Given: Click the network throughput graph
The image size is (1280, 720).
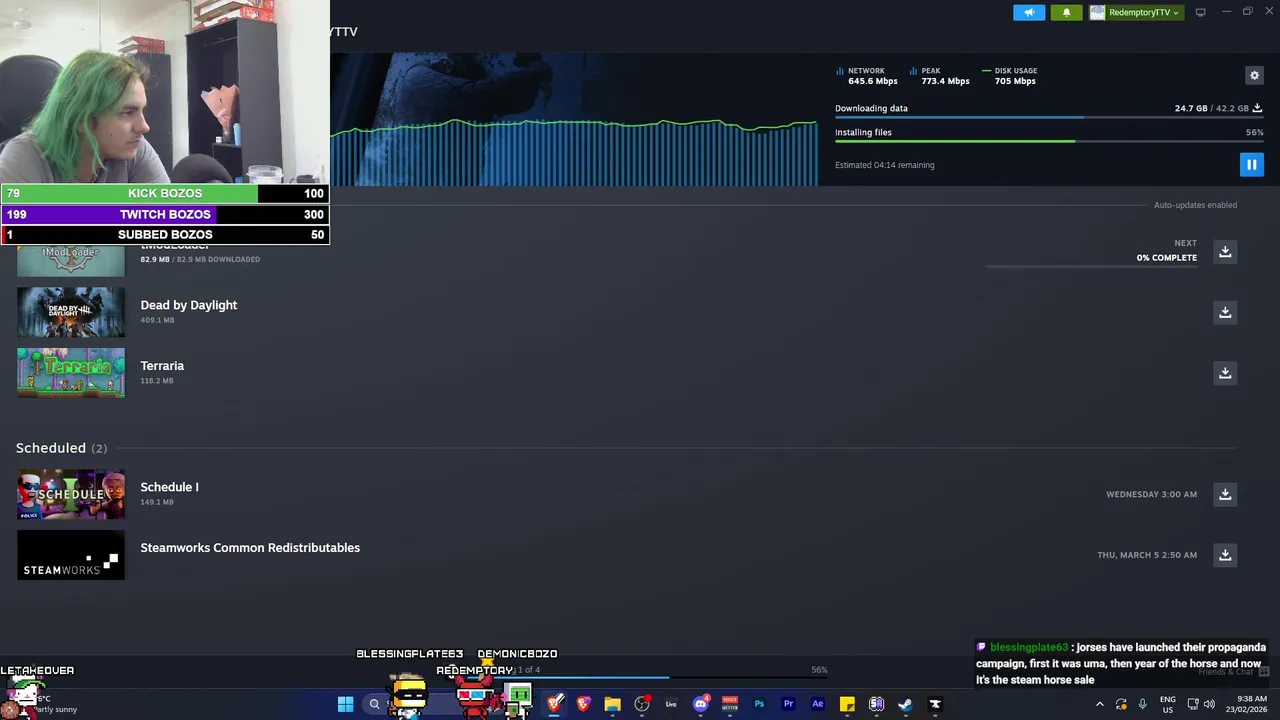Looking at the screenshot, I should (574, 152).
